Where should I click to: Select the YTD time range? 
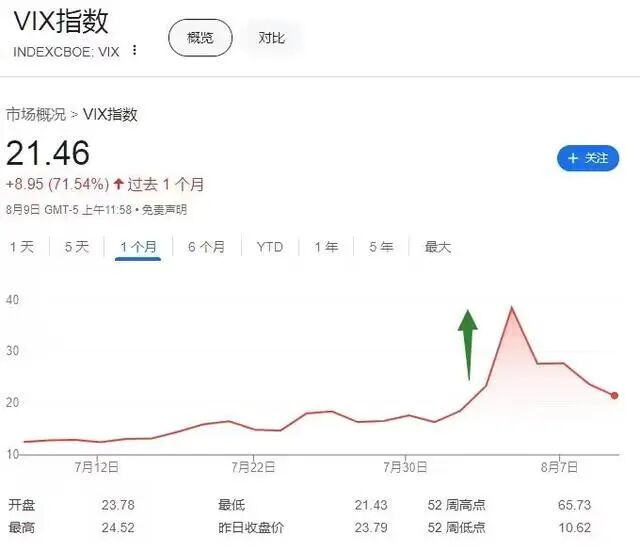270,247
